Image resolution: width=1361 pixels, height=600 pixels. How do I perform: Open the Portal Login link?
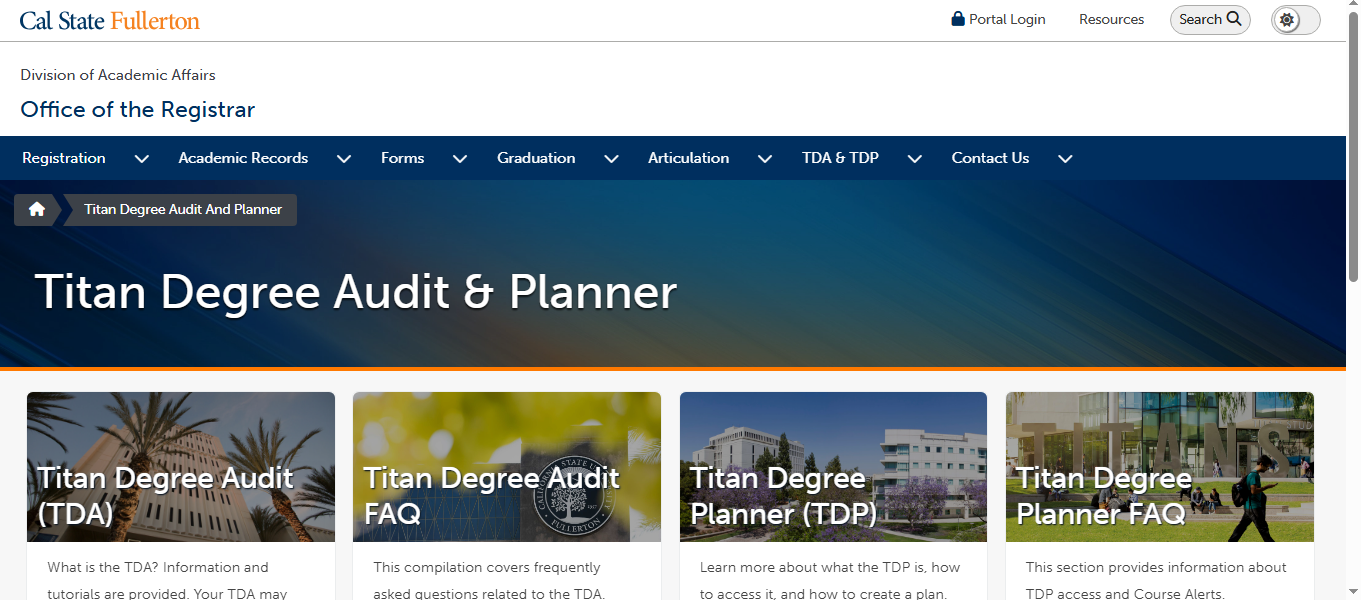[x=998, y=19]
